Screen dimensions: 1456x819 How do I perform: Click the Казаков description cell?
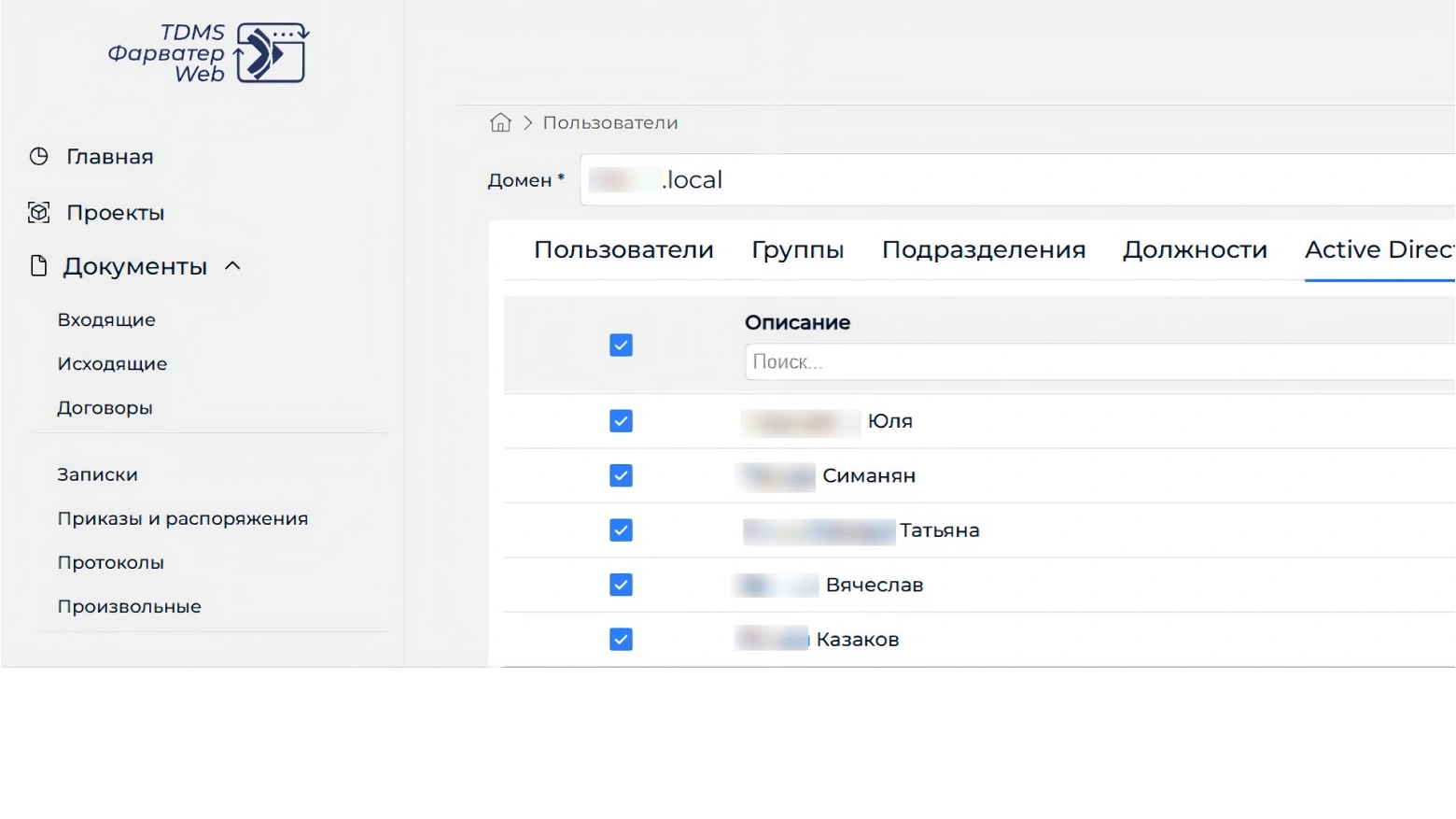click(818, 639)
